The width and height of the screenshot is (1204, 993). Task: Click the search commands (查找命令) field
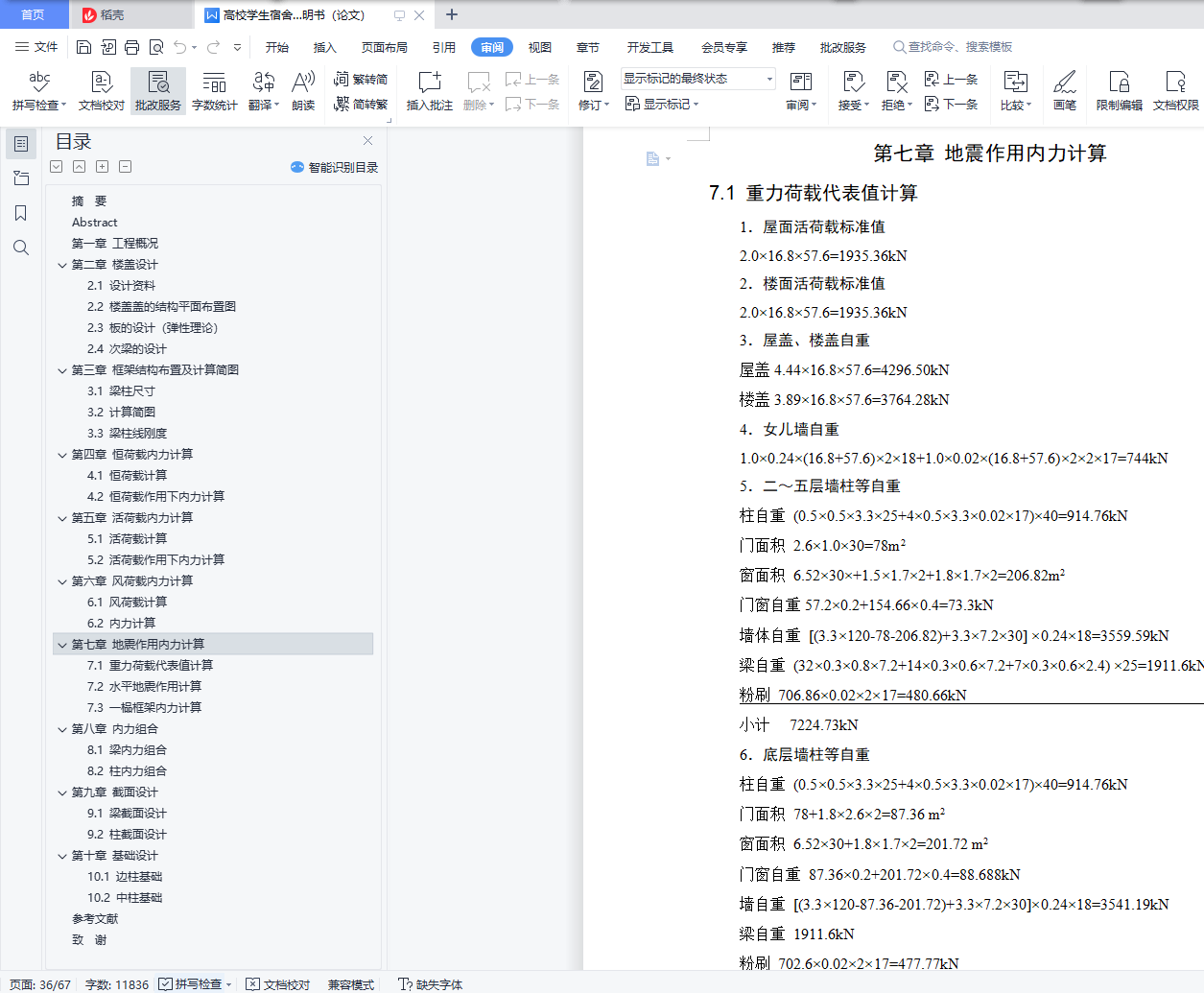point(953,47)
